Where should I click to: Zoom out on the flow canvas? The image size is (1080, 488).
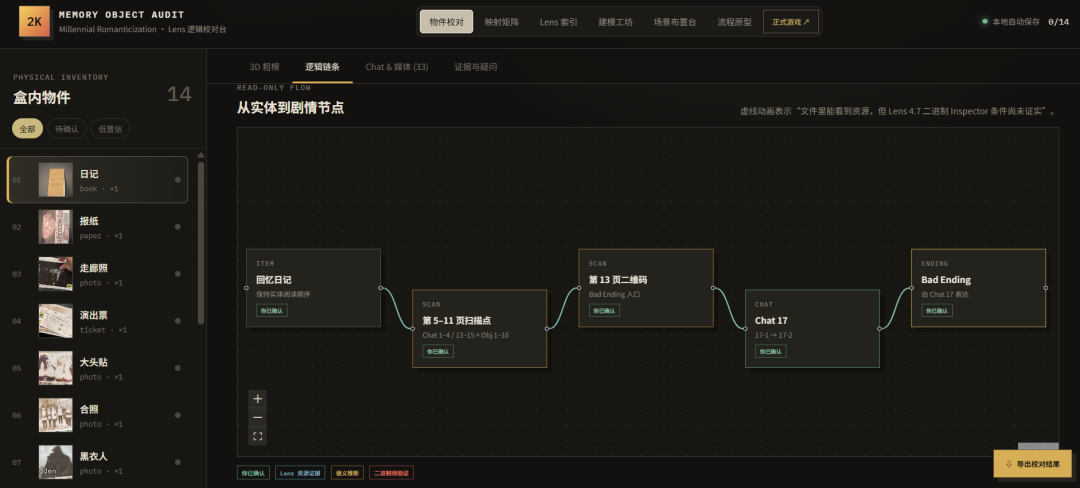coord(258,417)
